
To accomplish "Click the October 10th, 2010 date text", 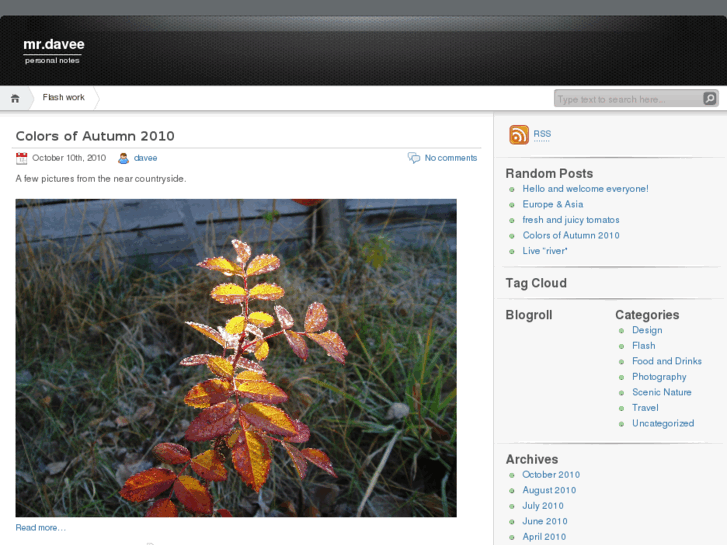I will (x=69, y=158).
